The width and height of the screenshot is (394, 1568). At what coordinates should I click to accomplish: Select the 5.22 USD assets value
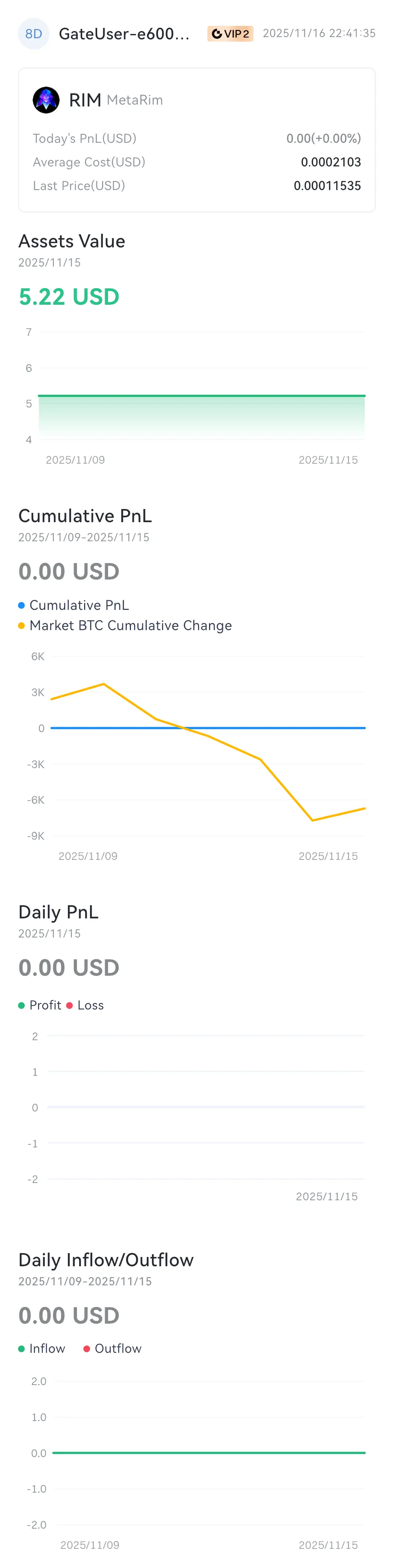click(x=69, y=297)
